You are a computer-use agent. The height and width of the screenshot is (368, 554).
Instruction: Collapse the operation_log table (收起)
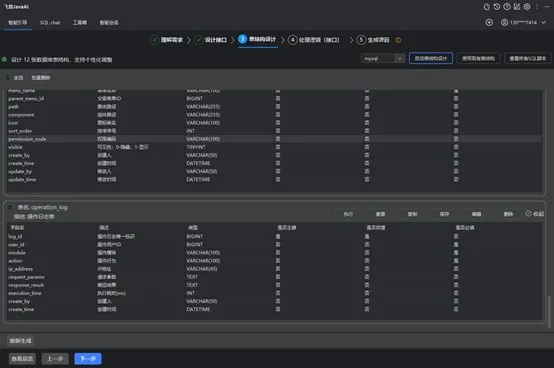coord(535,214)
